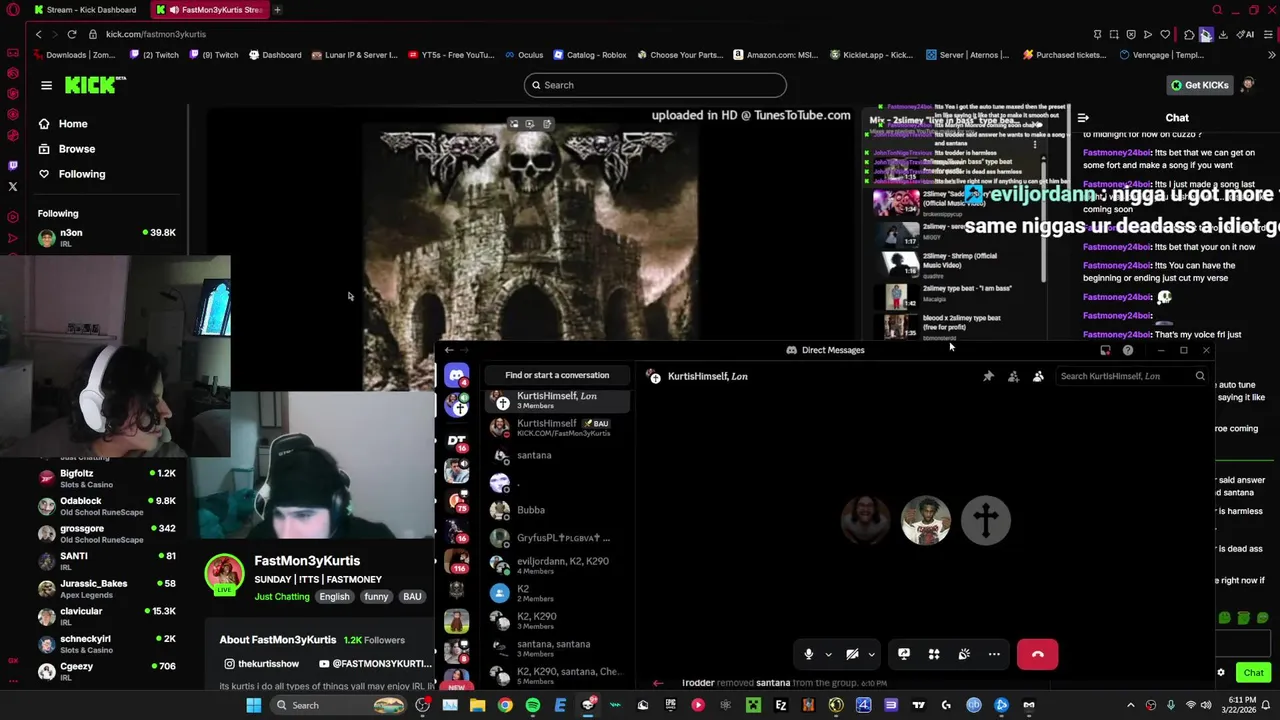Image resolution: width=1280 pixels, height=720 pixels.
Task: Add friends to the group DM
Action: click(1013, 376)
